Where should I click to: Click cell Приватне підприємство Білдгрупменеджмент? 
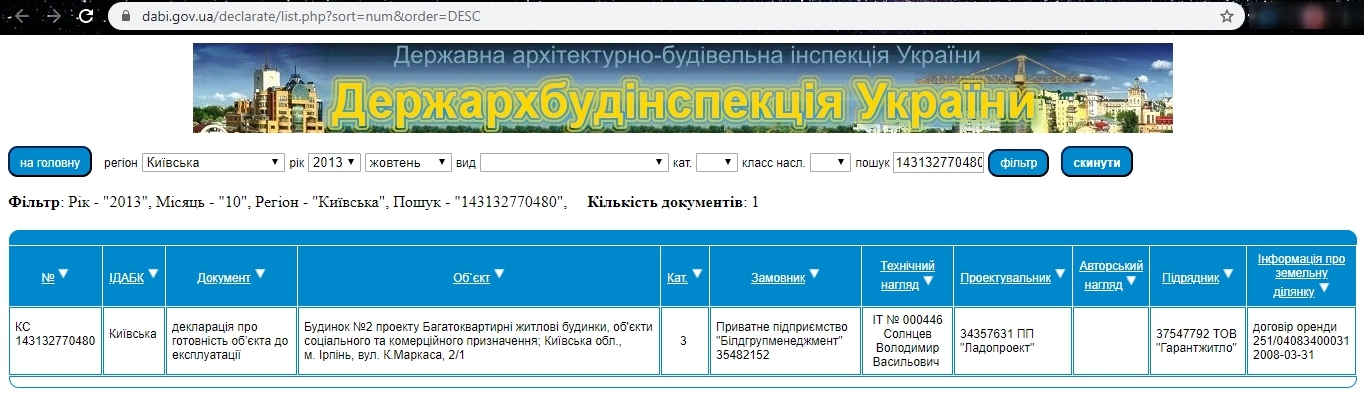click(784, 341)
